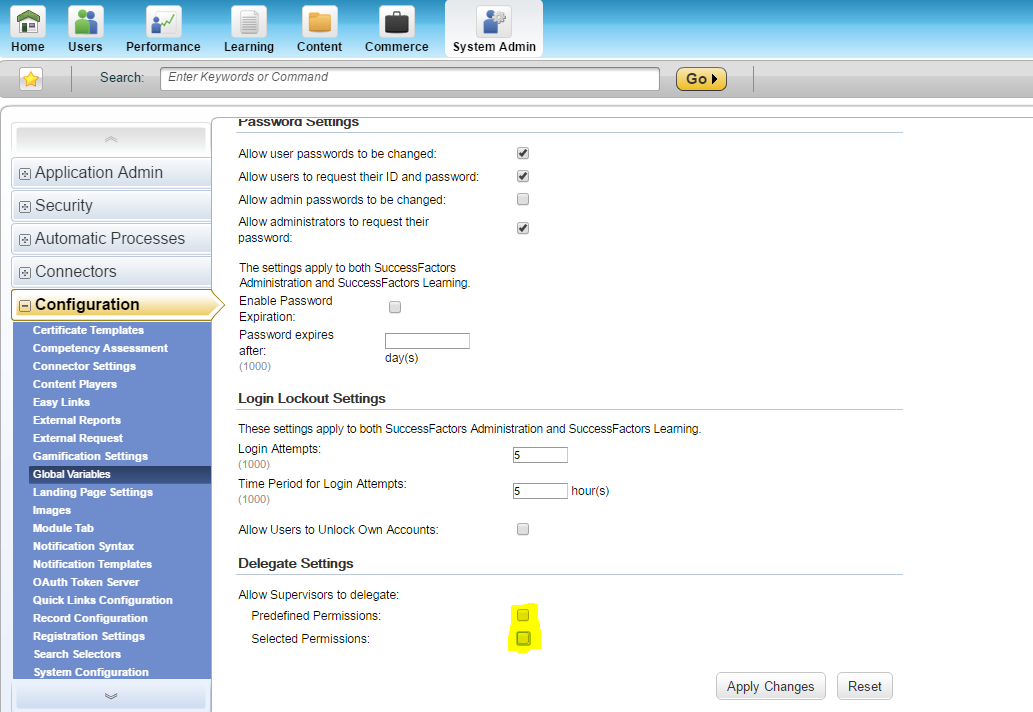Expand the Connectors section
Image resolution: width=1033 pixels, height=712 pixels.
[25, 273]
